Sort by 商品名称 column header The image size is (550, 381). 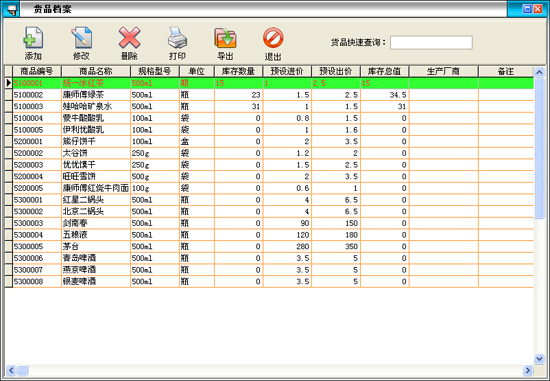coord(96,71)
